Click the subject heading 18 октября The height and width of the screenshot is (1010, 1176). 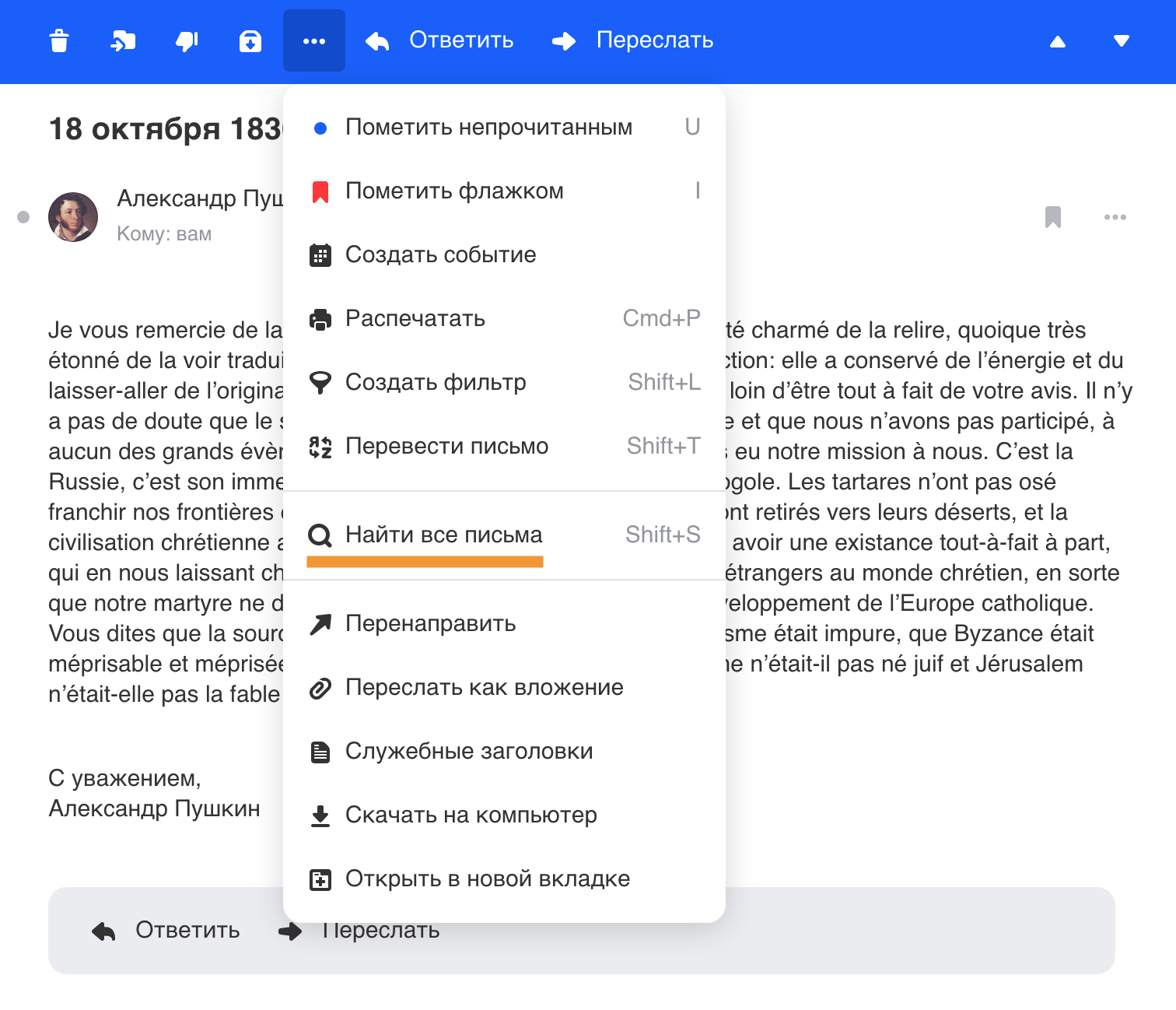click(x=166, y=128)
